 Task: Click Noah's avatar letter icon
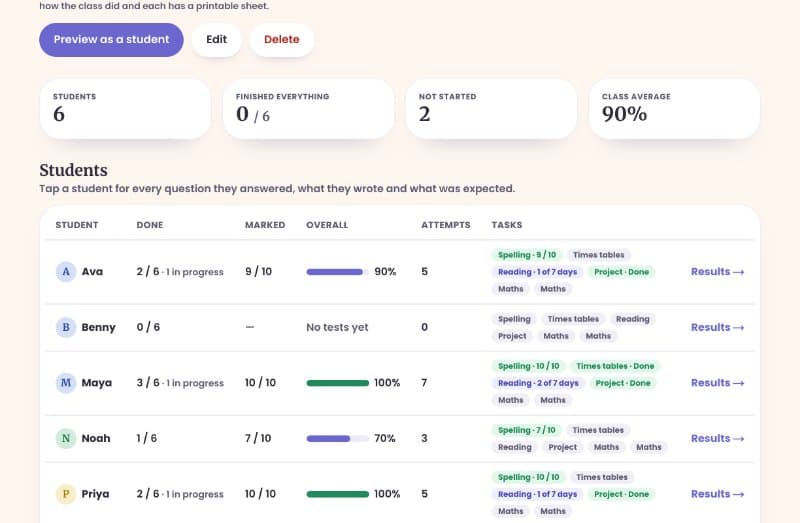coord(66,438)
